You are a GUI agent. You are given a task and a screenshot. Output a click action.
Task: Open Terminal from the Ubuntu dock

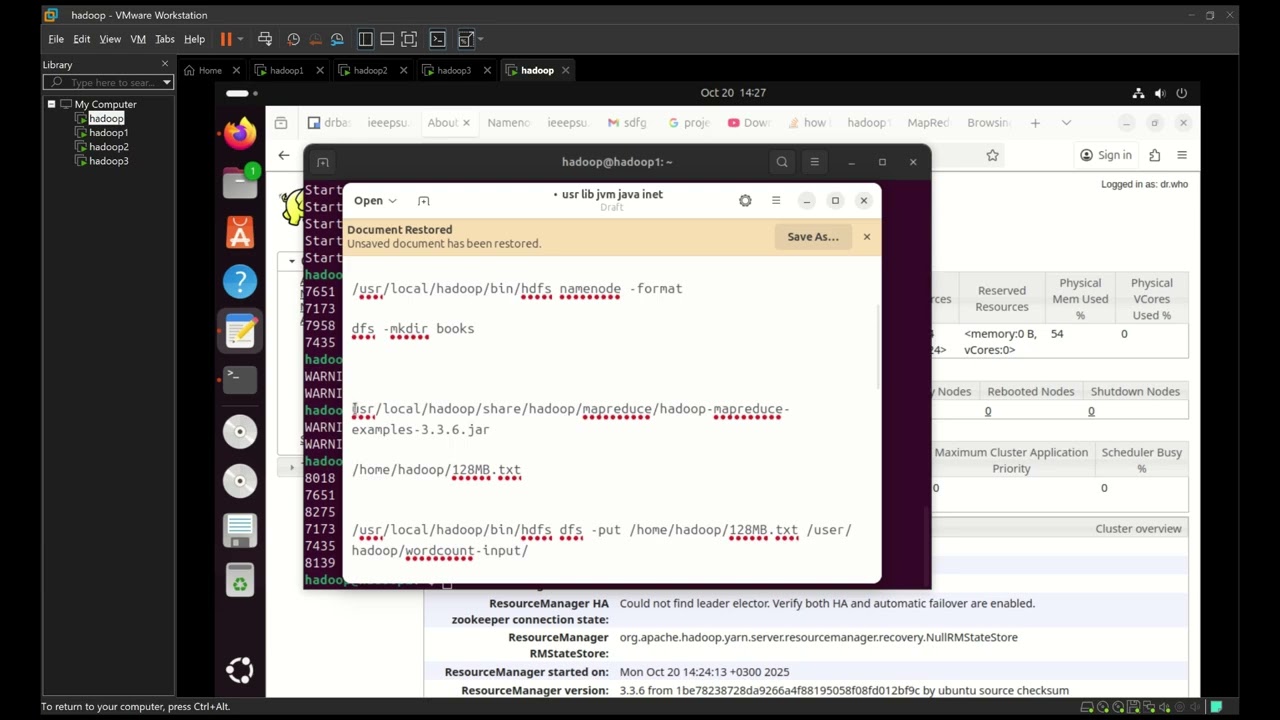[x=240, y=379]
